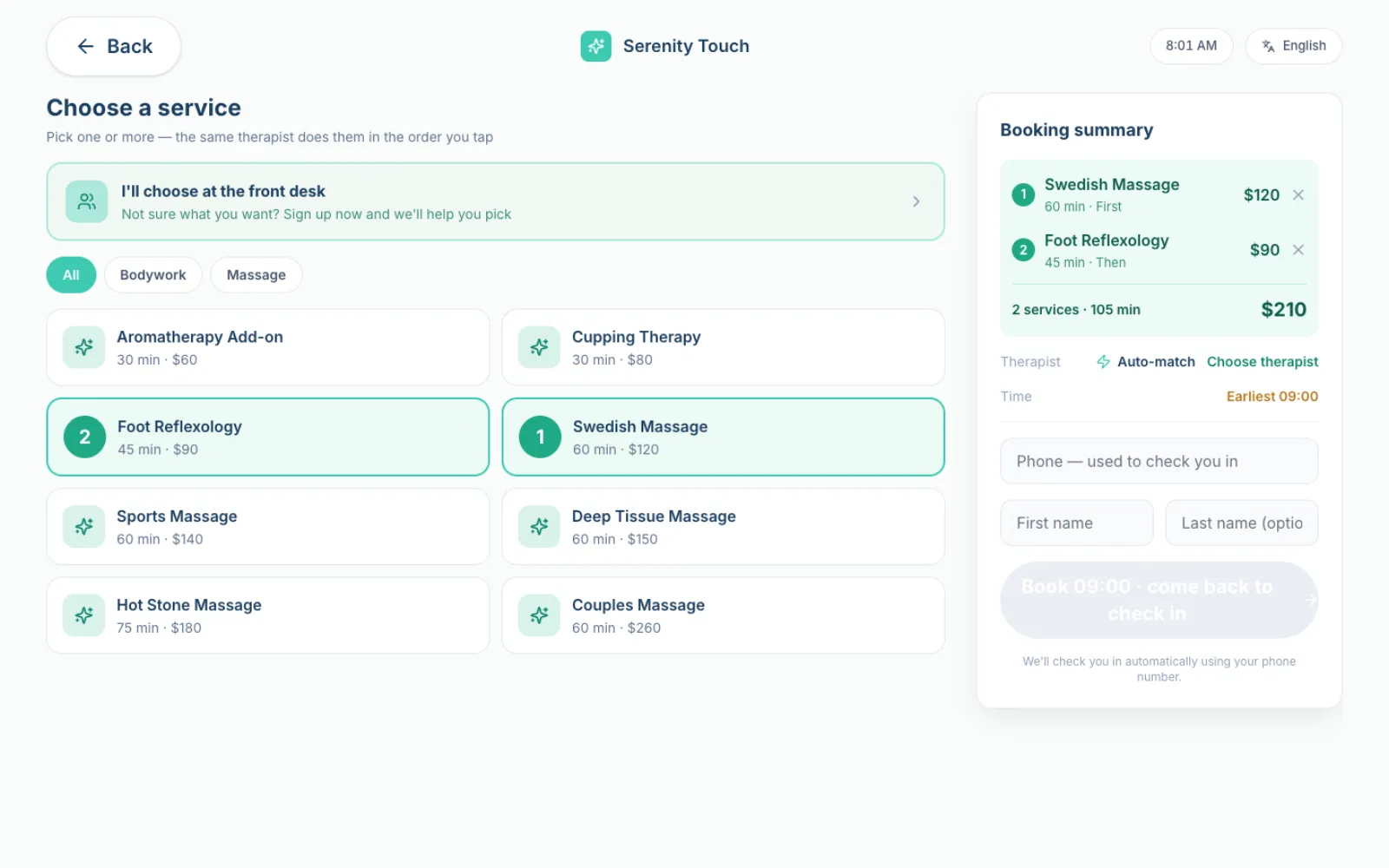The height and width of the screenshot is (868, 1389).
Task: Open the Earliest 09:00 time picker
Action: (x=1272, y=397)
